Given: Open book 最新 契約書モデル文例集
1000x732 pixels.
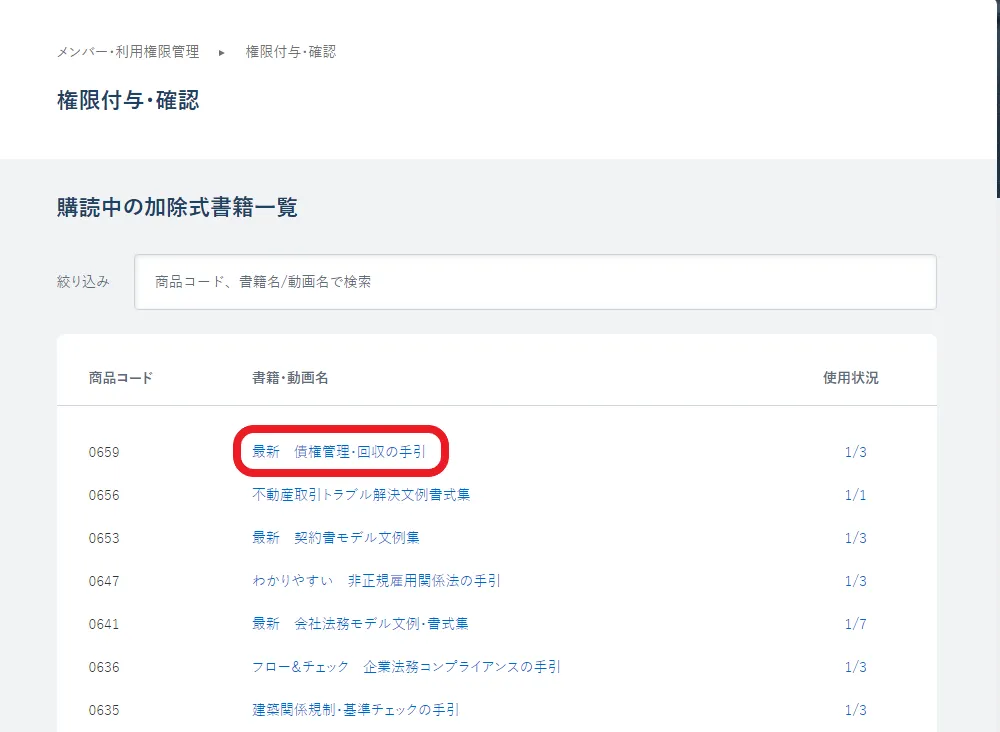Looking at the screenshot, I should [x=335, y=538].
